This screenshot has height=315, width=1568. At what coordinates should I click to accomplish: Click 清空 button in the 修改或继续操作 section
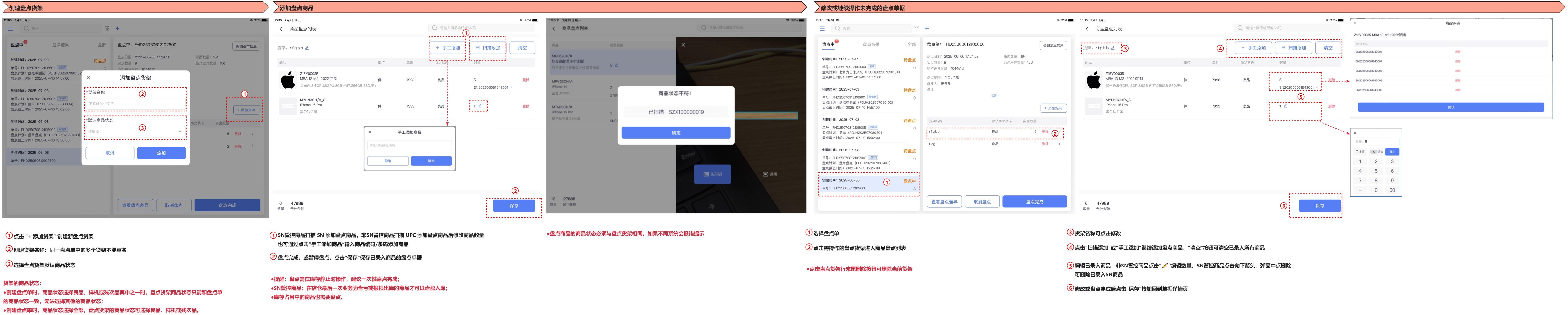point(1328,48)
